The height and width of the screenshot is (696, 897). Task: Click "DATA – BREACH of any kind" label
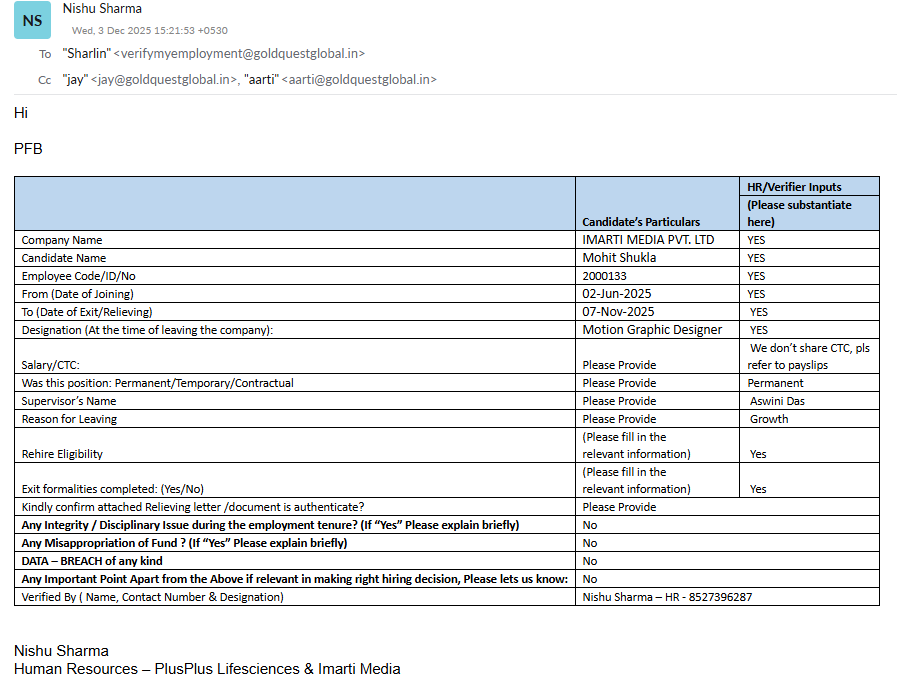tap(92, 561)
